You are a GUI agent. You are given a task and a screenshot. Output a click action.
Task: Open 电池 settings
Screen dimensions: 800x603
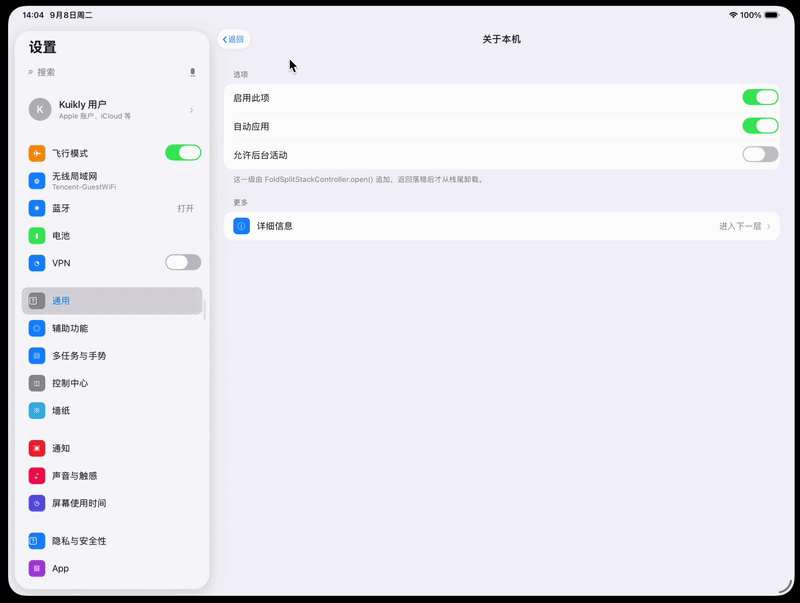pos(112,236)
